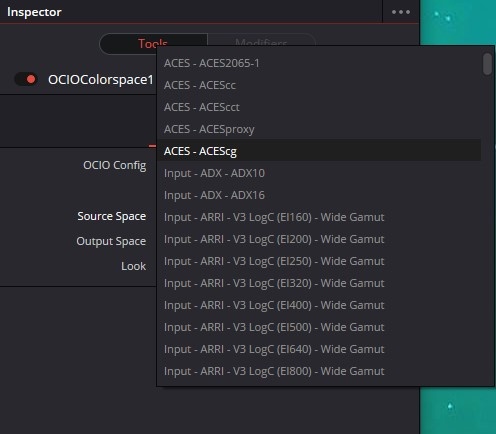Select ACES - ACESproxy entry
The image size is (496, 434).
[x=319, y=129]
